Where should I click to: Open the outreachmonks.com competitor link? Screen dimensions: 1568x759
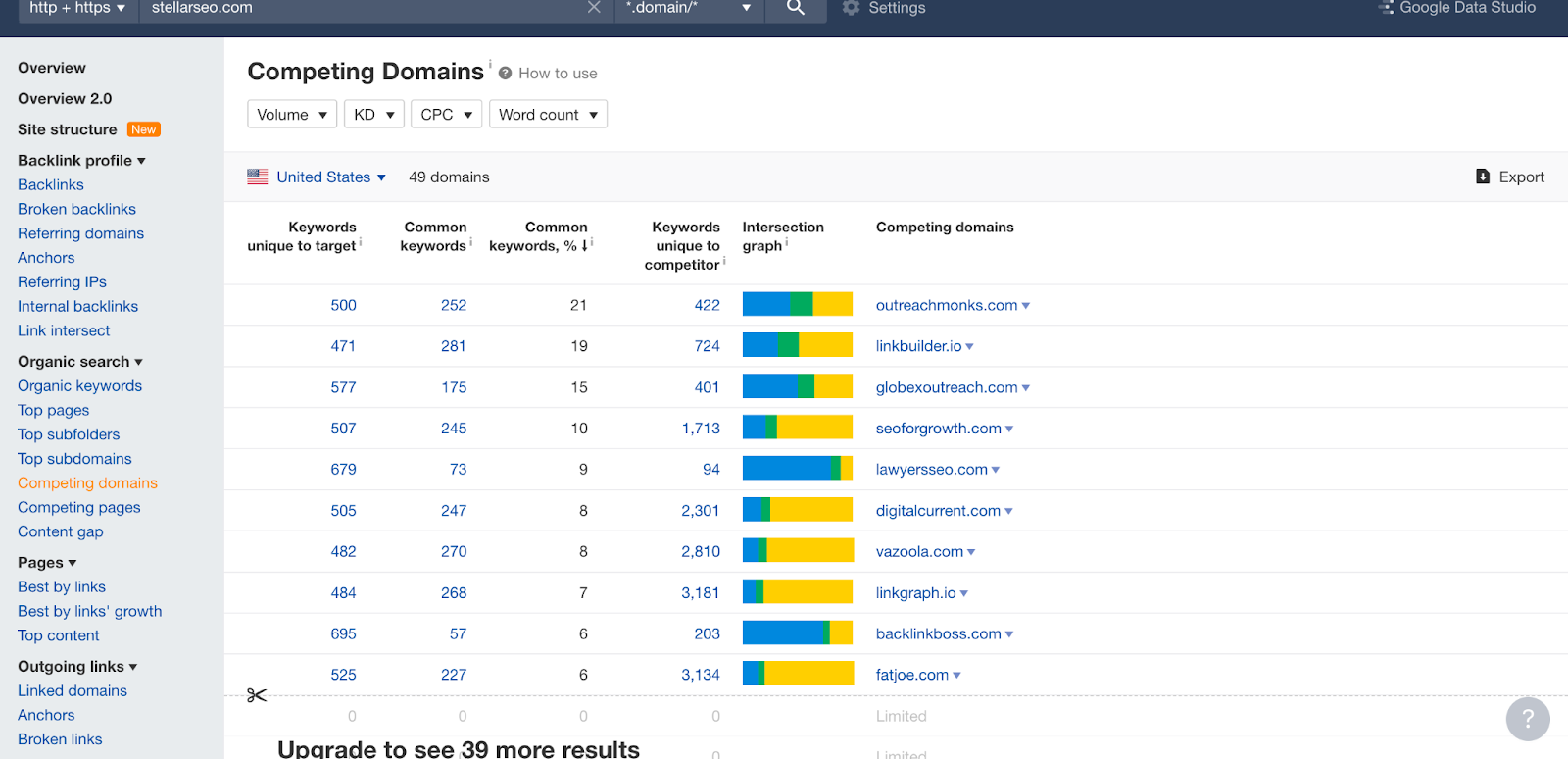[946, 305]
